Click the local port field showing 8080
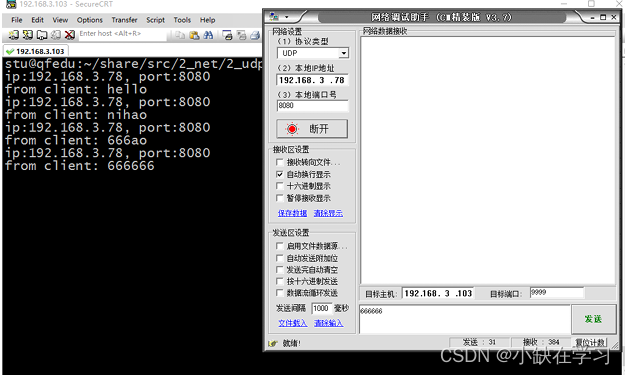Screen dimensions: 625x375 pyautogui.click(x=312, y=106)
